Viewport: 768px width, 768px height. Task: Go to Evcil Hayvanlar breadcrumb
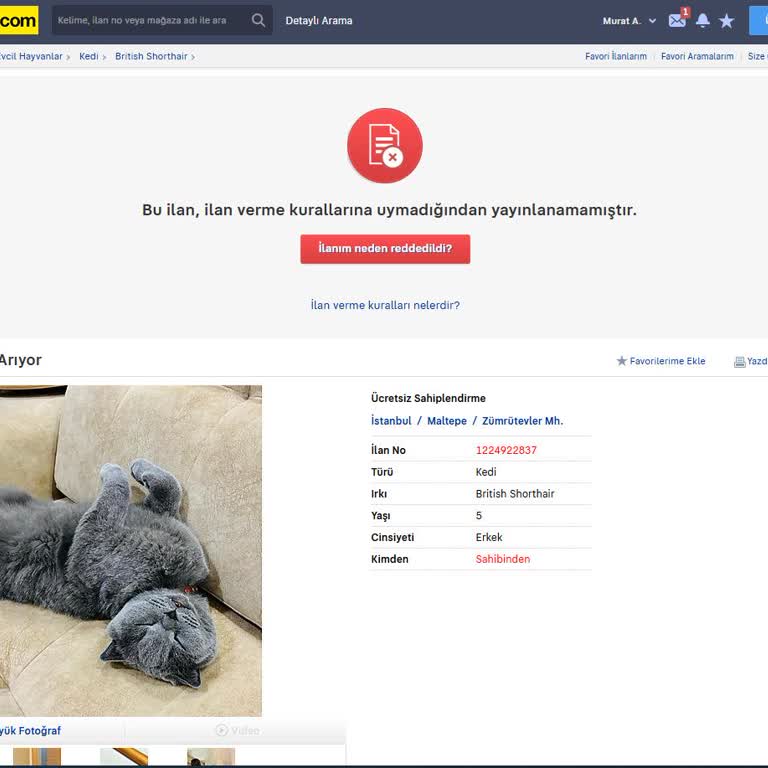click(31, 56)
